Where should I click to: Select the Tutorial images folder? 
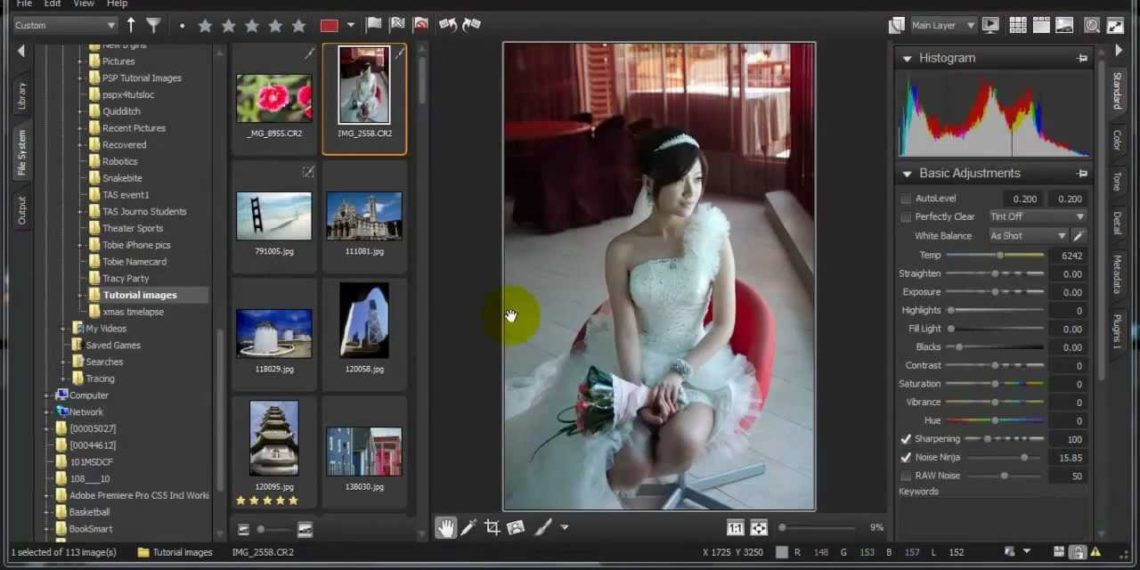click(139, 295)
